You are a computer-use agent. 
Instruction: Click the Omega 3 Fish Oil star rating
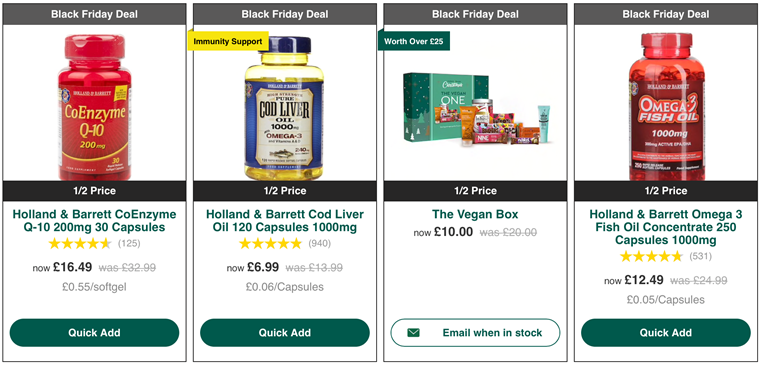click(x=651, y=256)
